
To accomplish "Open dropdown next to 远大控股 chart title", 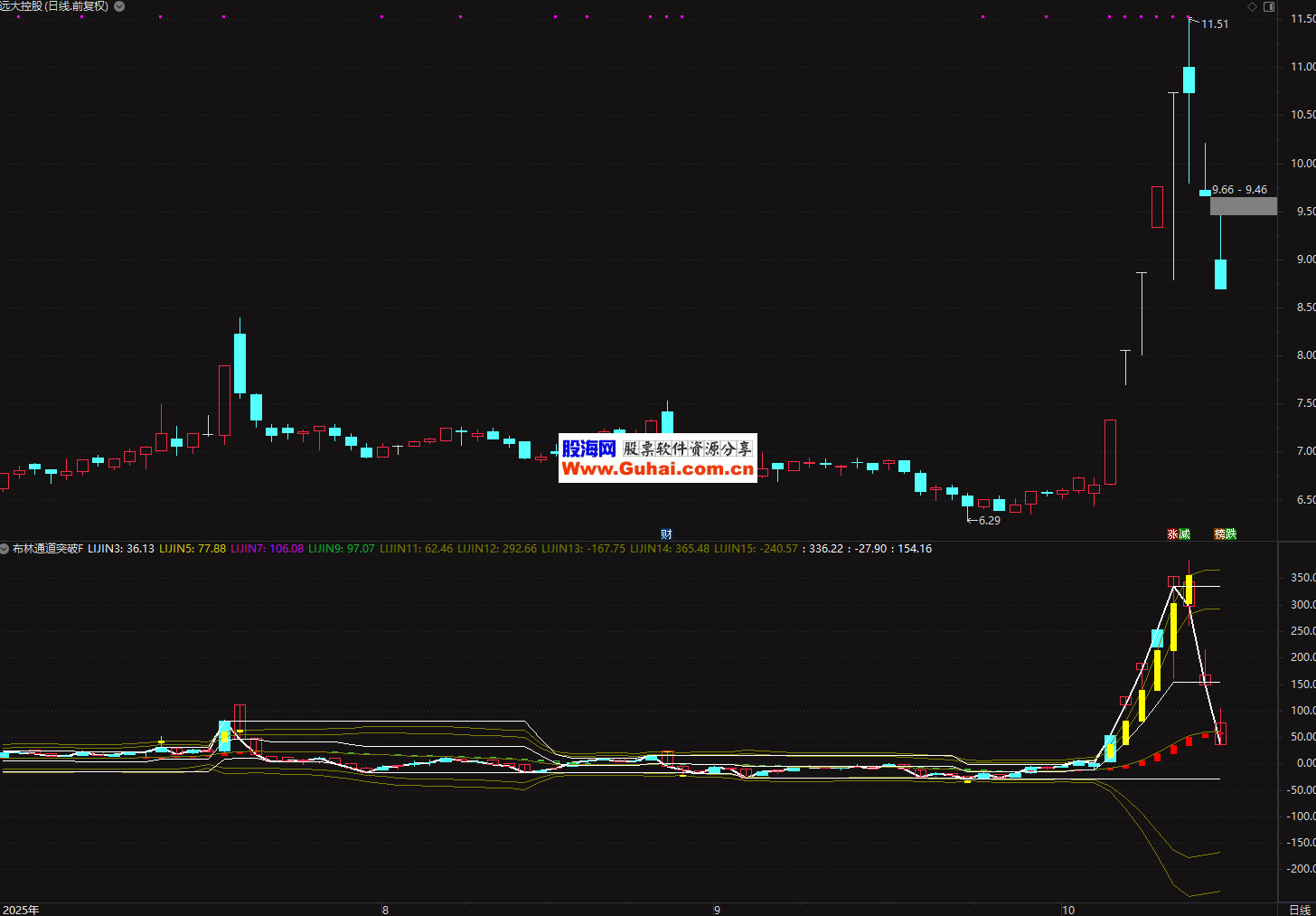I will point(119,6).
